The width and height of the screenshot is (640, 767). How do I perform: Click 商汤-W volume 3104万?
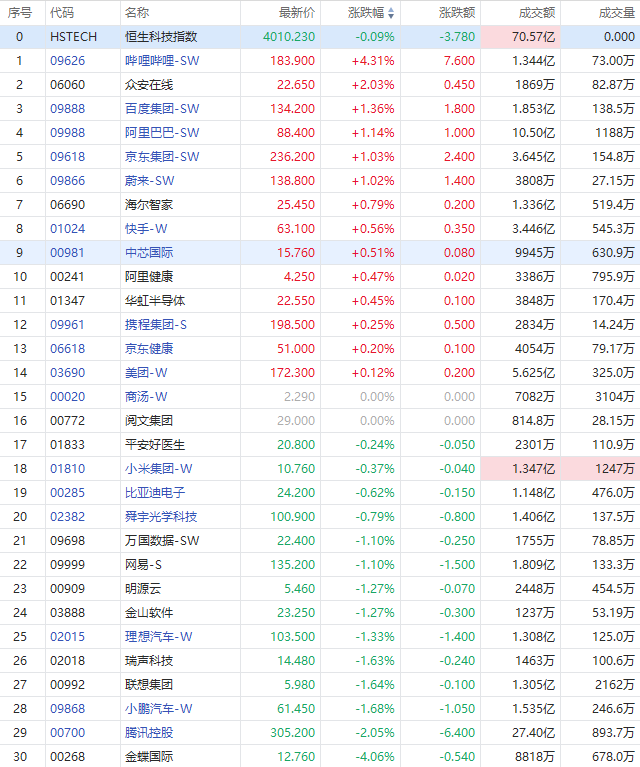point(615,396)
